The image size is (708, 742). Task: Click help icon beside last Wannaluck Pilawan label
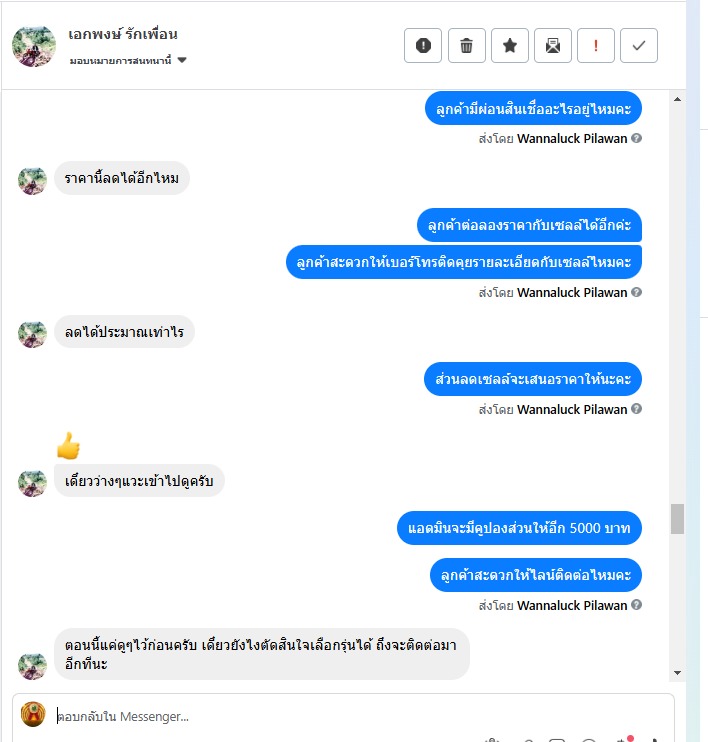[x=637, y=605]
